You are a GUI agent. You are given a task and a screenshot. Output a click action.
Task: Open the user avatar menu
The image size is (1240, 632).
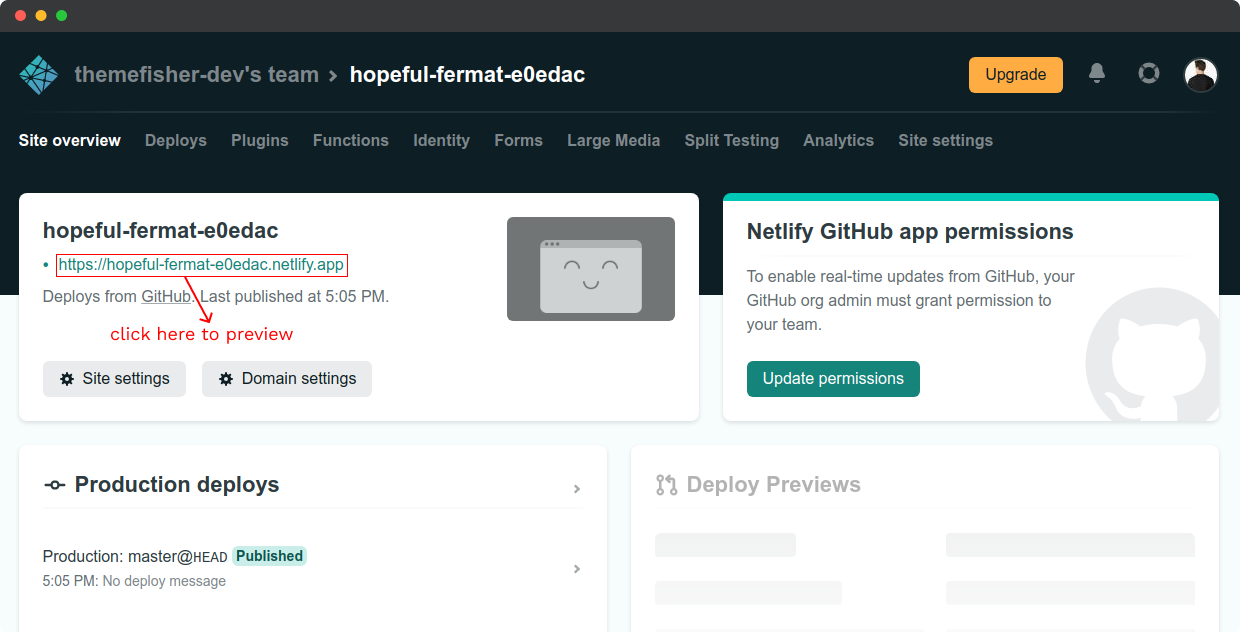(x=1201, y=75)
